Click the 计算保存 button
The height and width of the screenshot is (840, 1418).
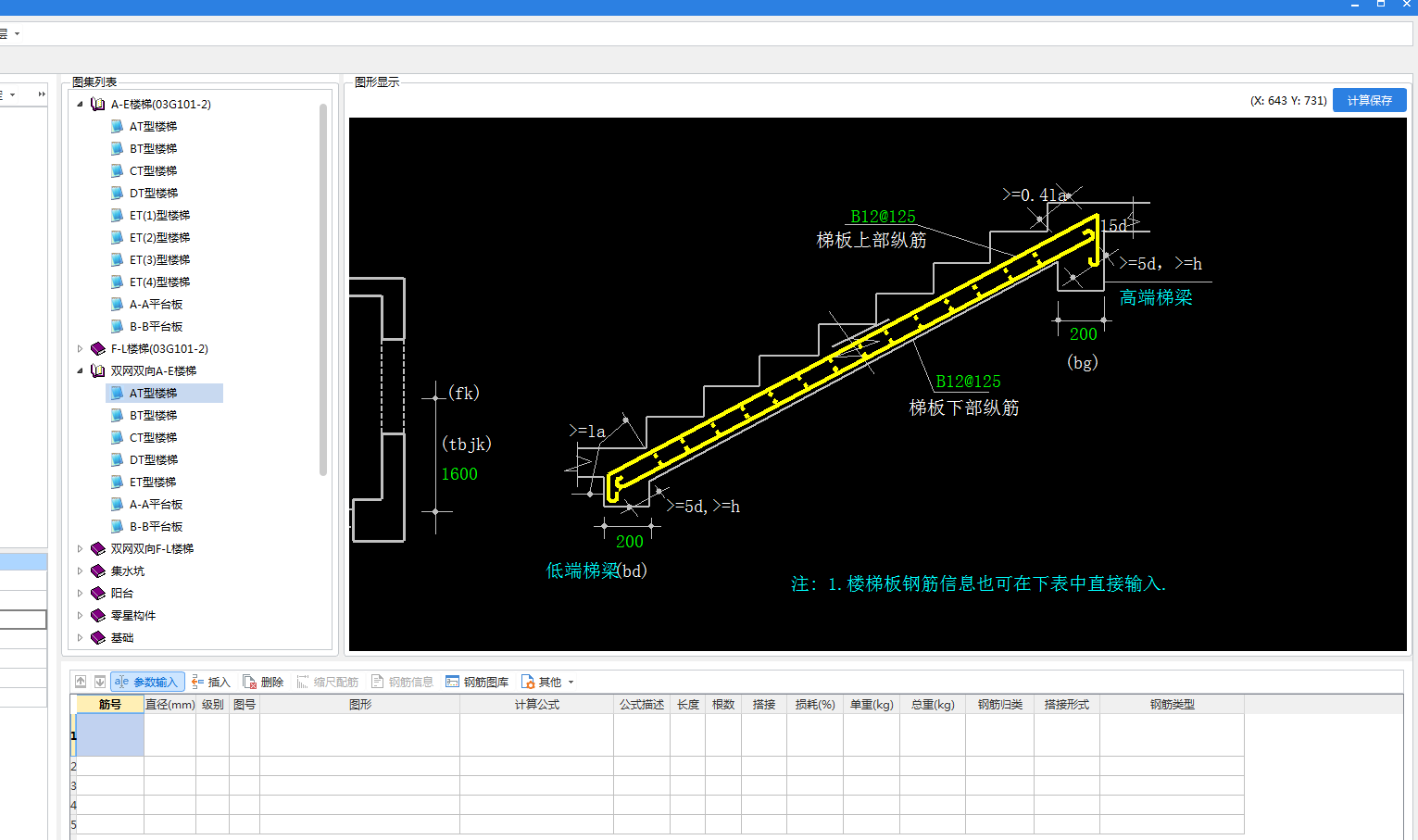point(1369,100)
